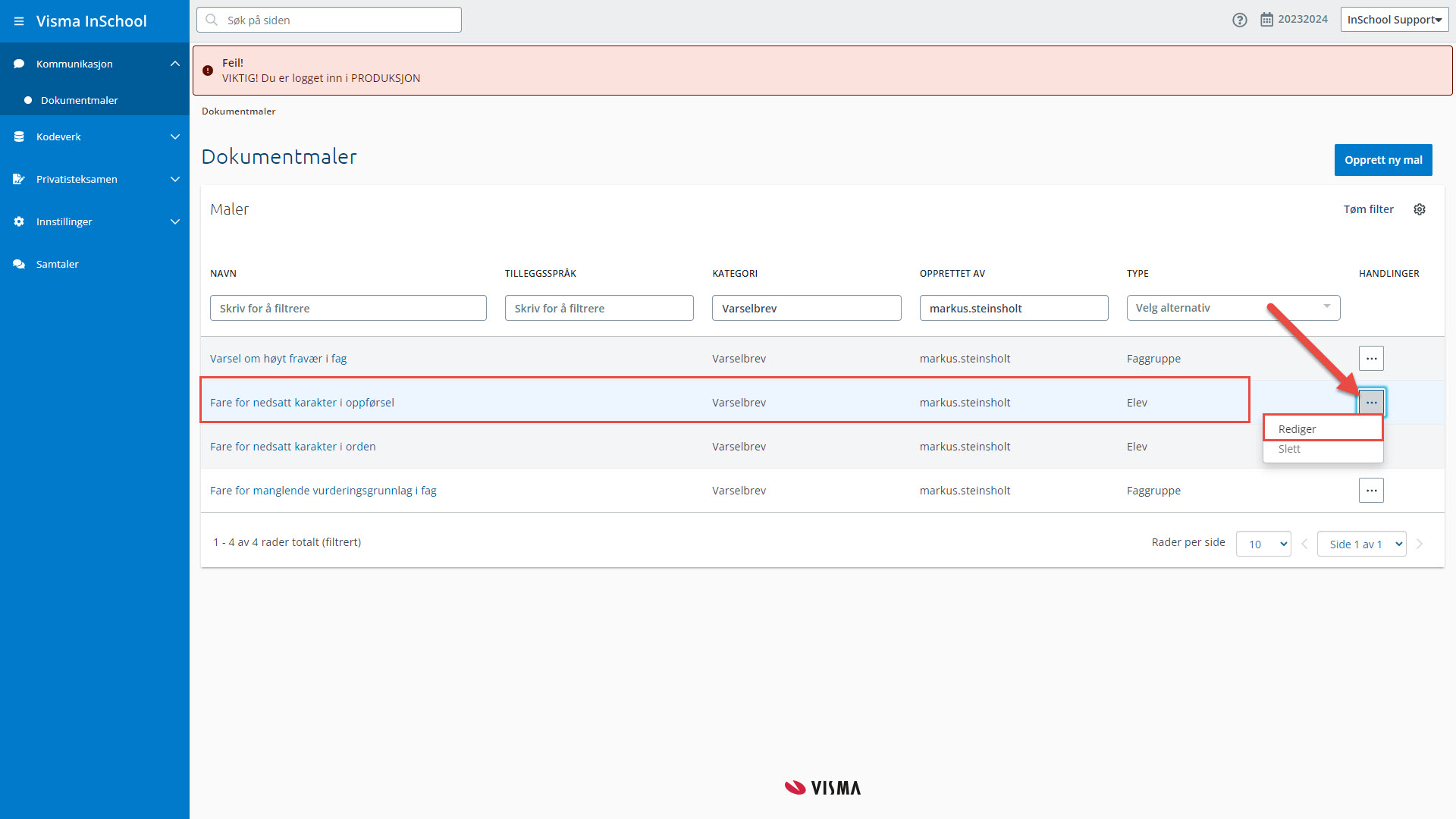
Task: Open the rows per page dropdown
Action: tap(1263, 544)
